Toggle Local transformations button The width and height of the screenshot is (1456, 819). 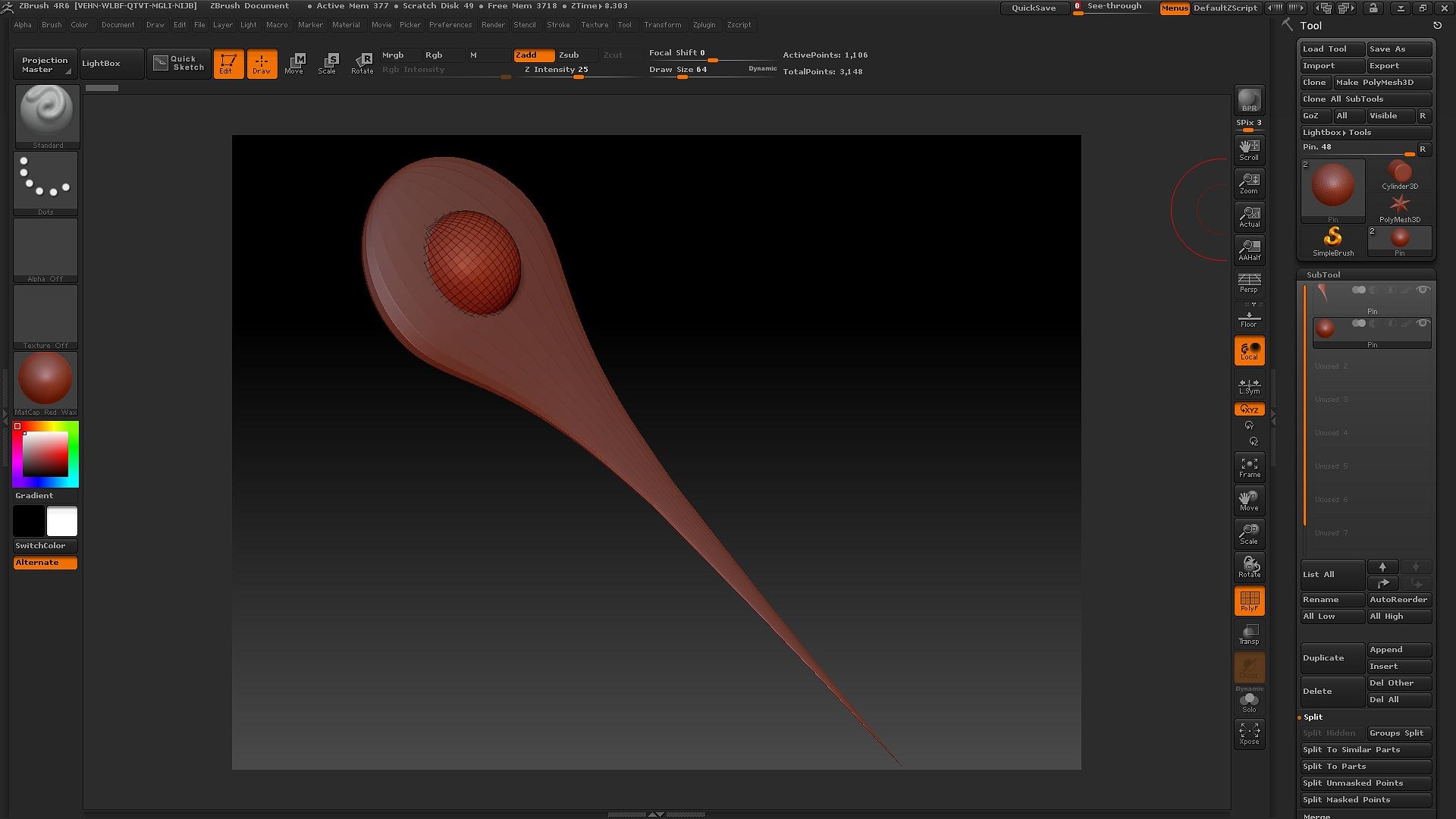click(1249, 350)
